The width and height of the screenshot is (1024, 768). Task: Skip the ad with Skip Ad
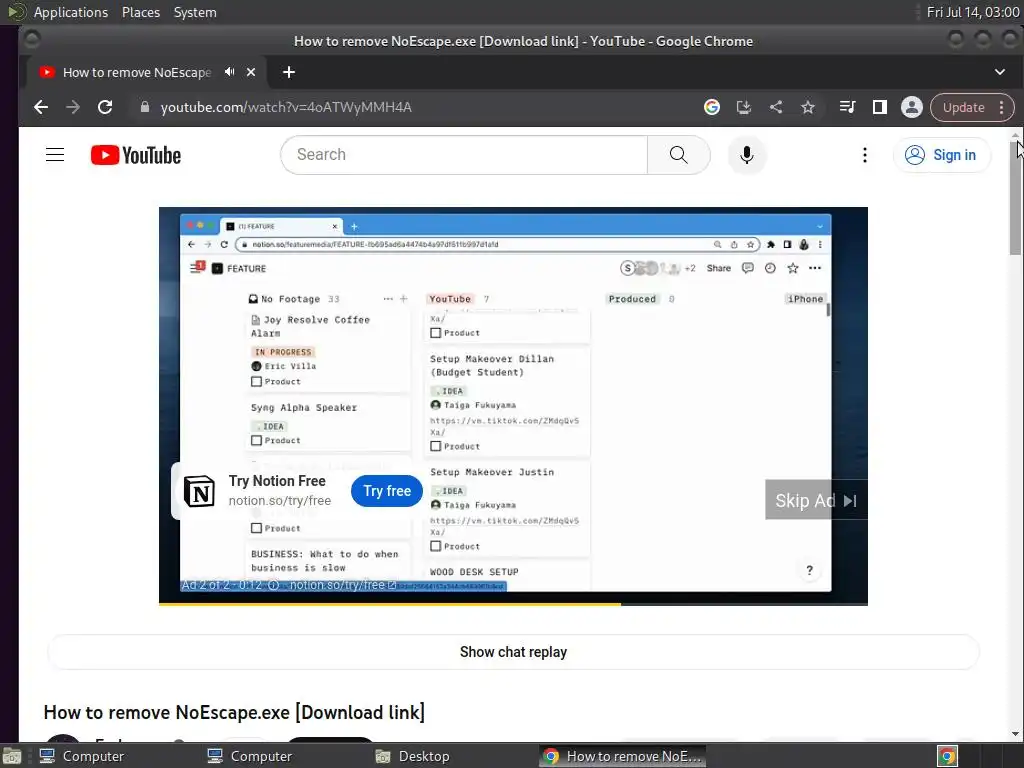(x=816, y=500)
